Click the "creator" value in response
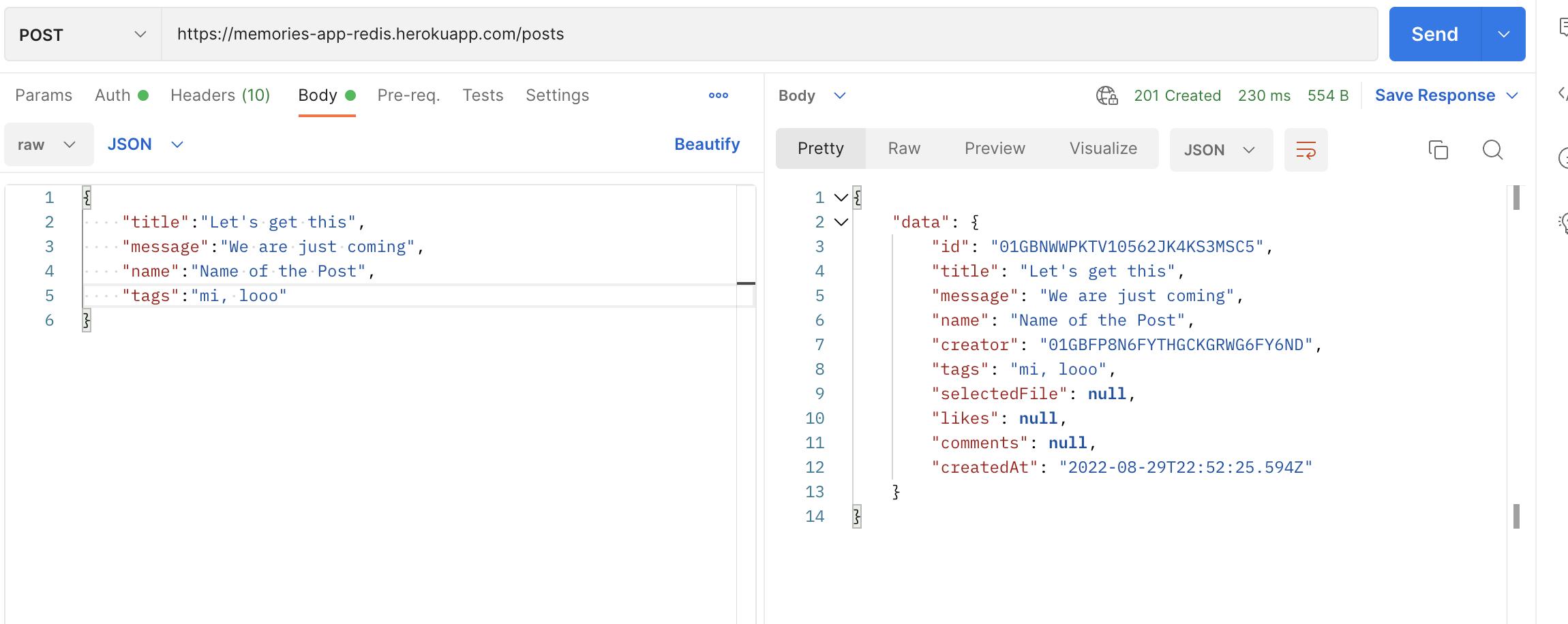1568x624 pixels. pyautogui.click(x=1176, y=345)
